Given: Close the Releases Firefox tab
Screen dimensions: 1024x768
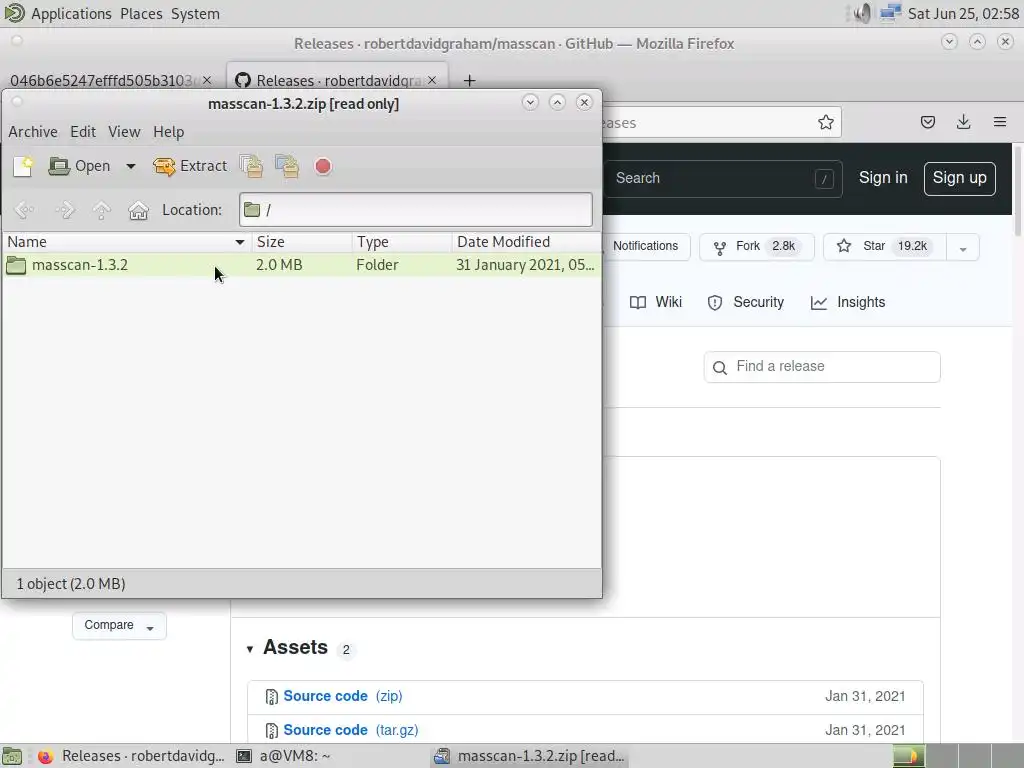Looking at the screenshot, I should tap(432, 80).
